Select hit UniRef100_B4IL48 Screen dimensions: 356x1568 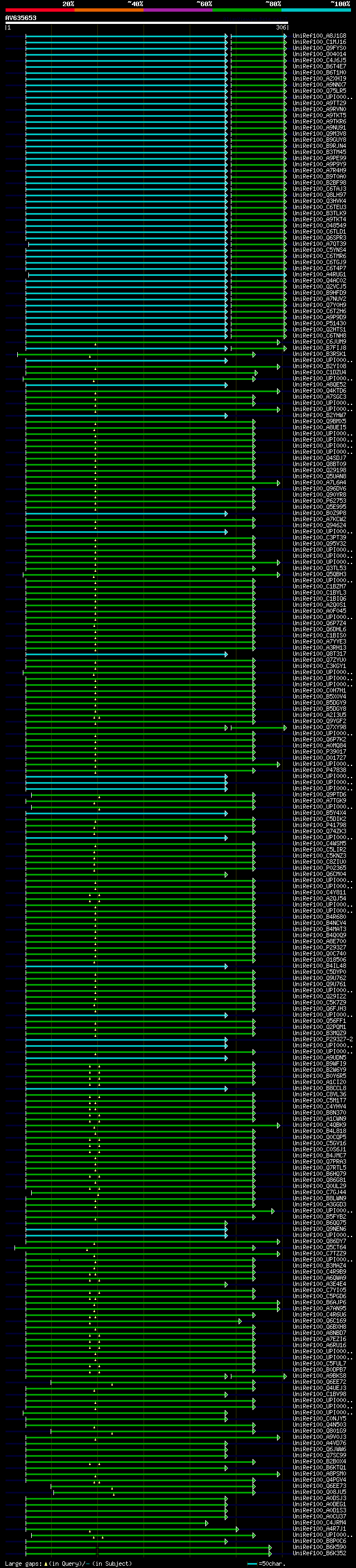point(319,966)
